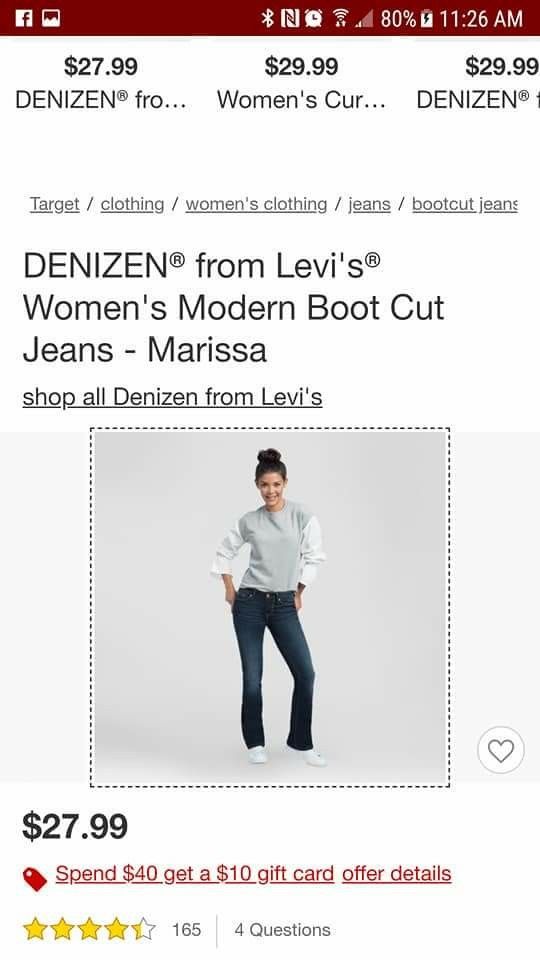
Task: Click the star rating row
Action: click(x=89, y=929)
